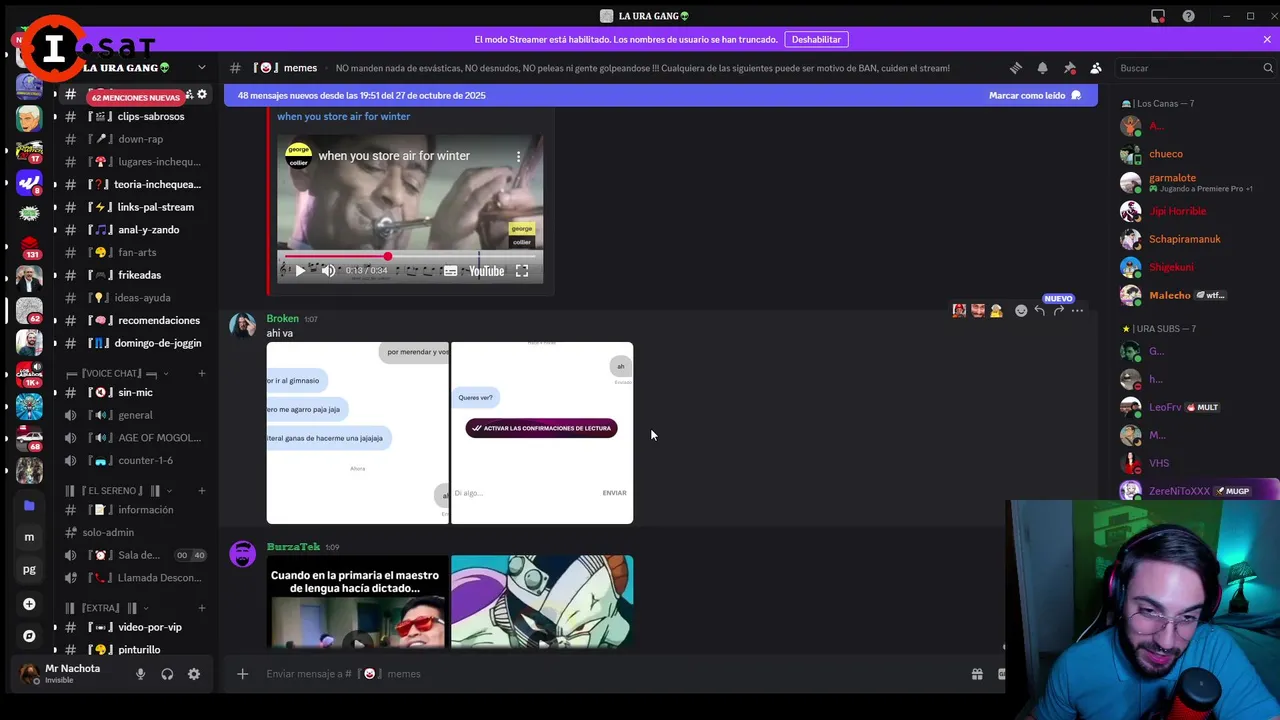Seek the YouTube video progress bar
Screen dimensions: 1280x720
410,257
